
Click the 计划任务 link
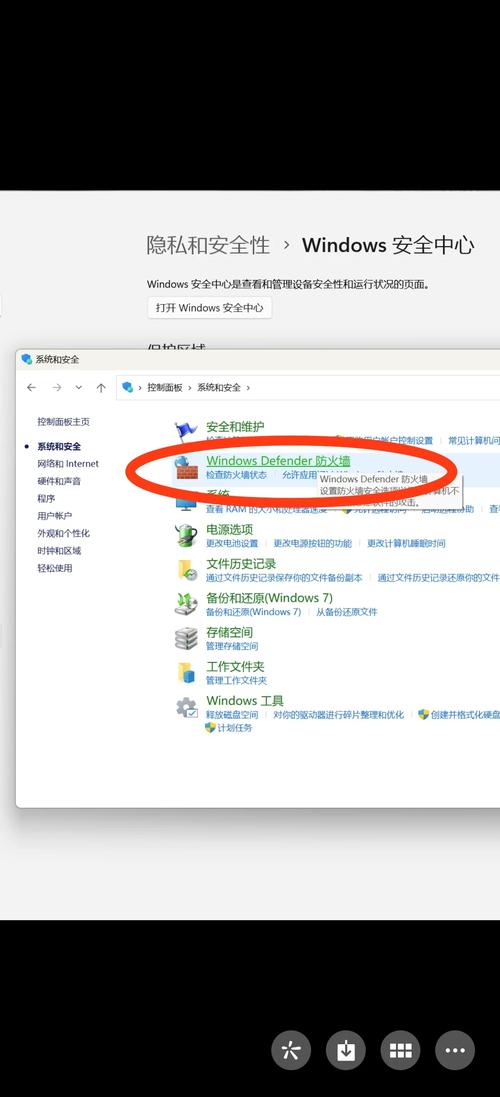pyautogui.click(x=235, y=728)
